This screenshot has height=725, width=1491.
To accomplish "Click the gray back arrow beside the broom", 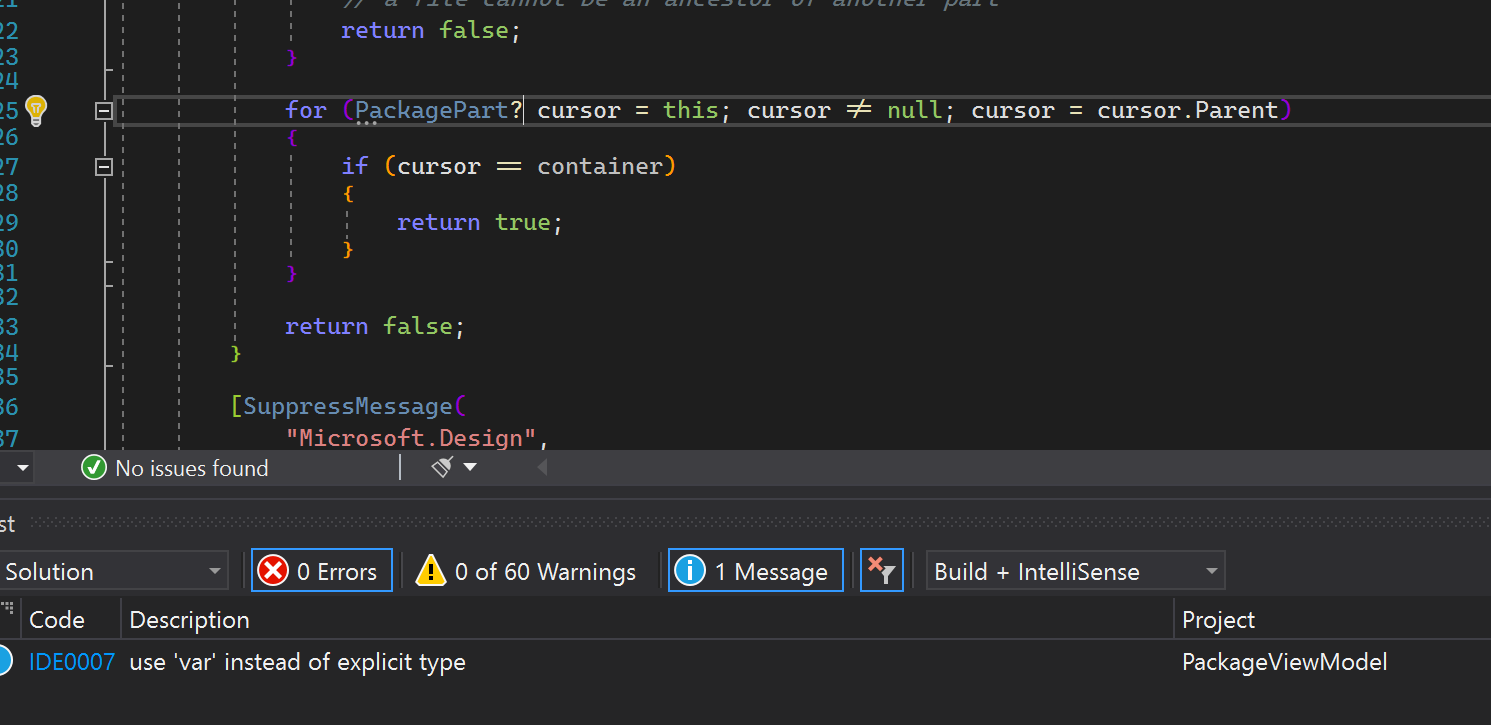I will [x=541, y=465].
